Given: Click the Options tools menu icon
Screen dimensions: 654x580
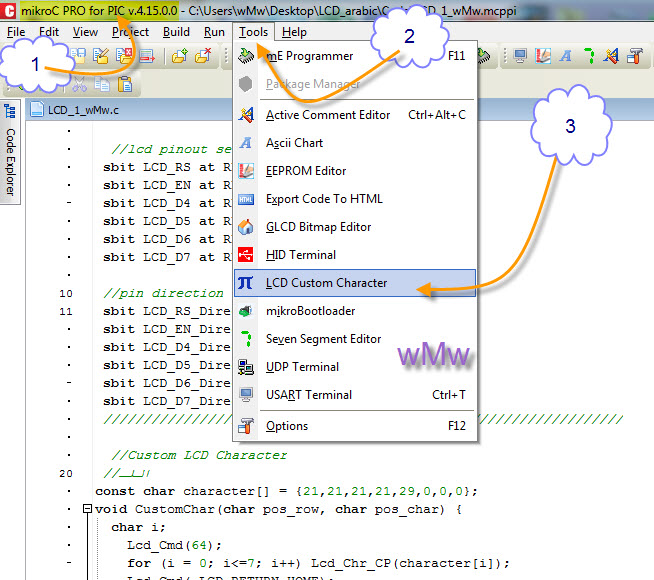Looking at the screenshot, I should tap(246, 426).
